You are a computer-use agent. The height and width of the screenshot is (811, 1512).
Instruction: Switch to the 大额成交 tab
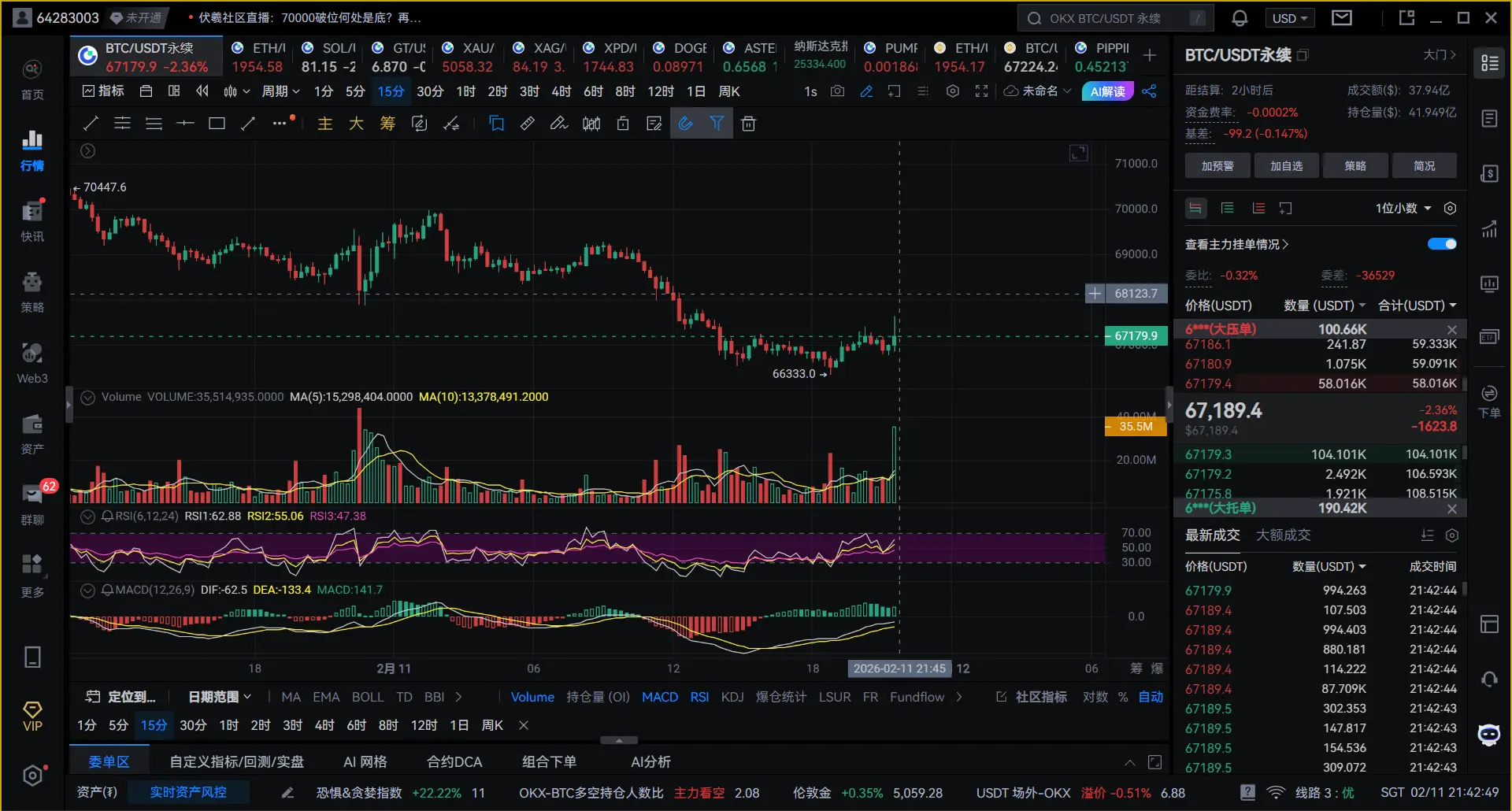(x=1283, y=535)
